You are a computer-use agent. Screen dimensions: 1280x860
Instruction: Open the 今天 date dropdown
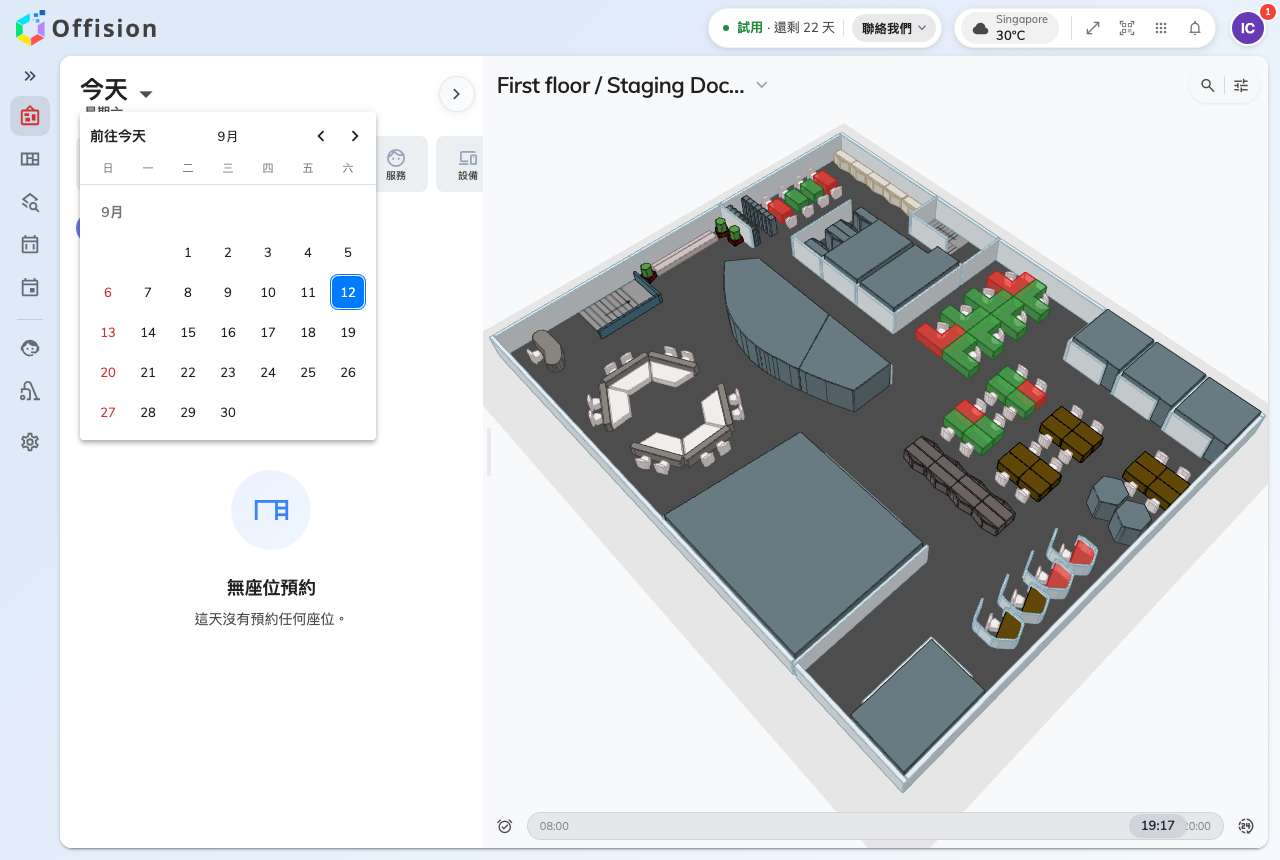[117, 92]
